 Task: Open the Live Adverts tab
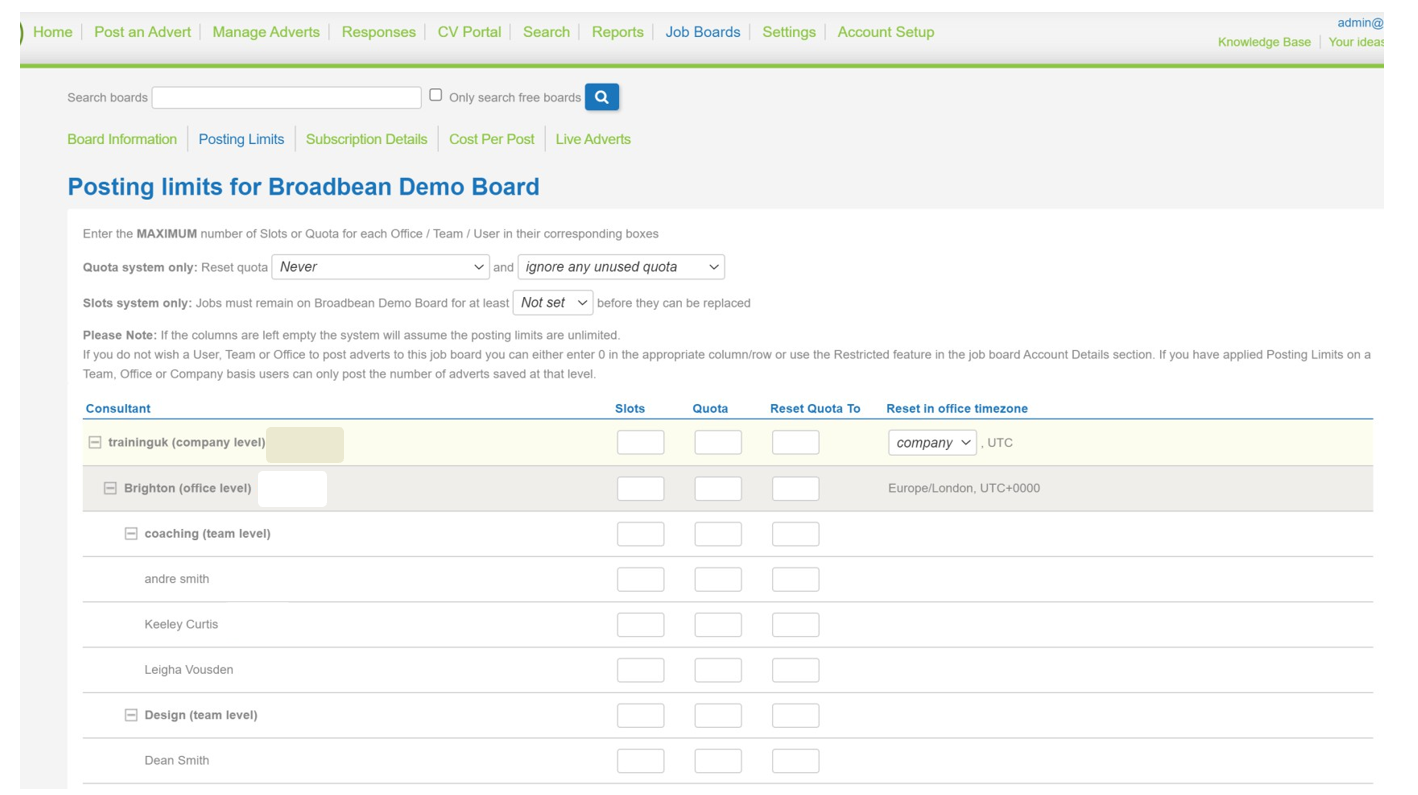(592, 139)
